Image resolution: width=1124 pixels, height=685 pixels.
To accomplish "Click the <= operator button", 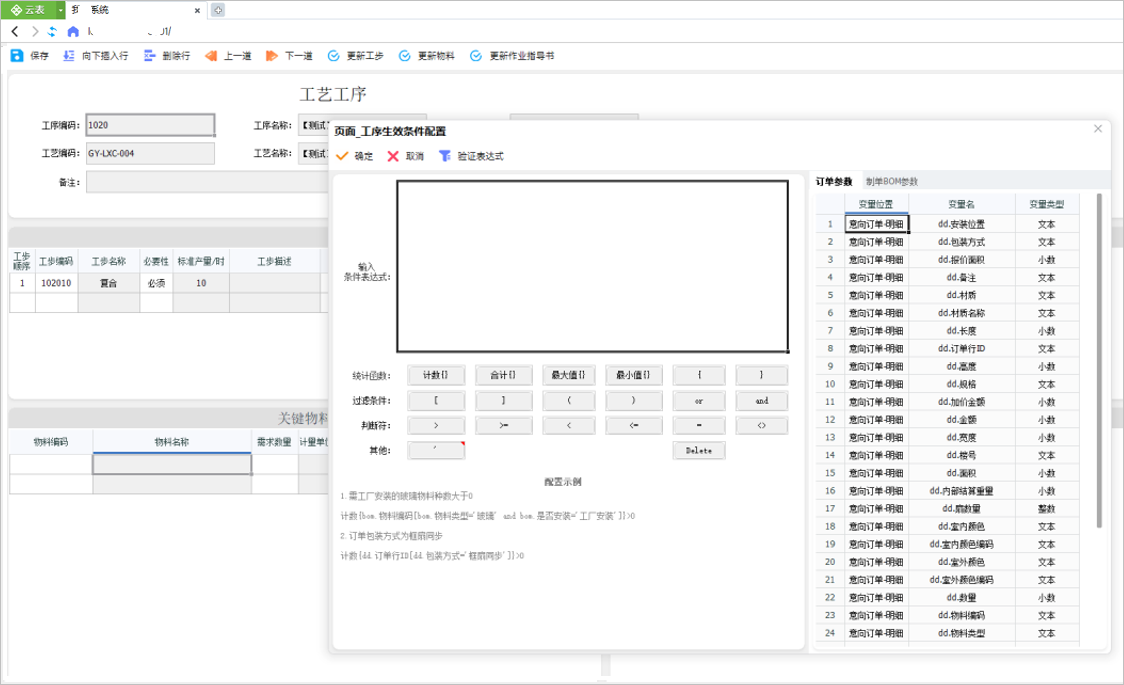I will pyautogui.click(x=633, y=426).
